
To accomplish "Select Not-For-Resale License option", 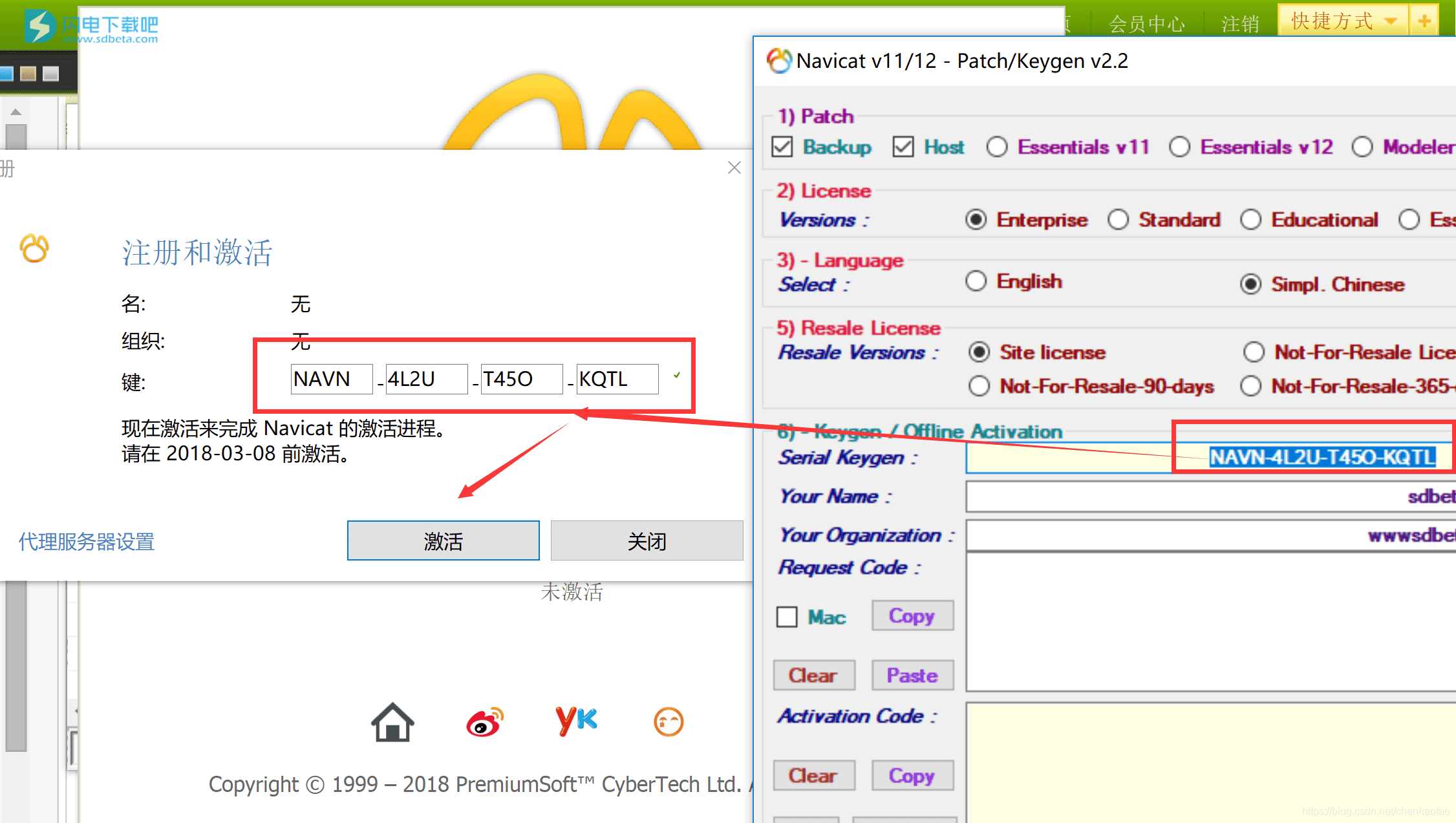I will pos(1254,352).
